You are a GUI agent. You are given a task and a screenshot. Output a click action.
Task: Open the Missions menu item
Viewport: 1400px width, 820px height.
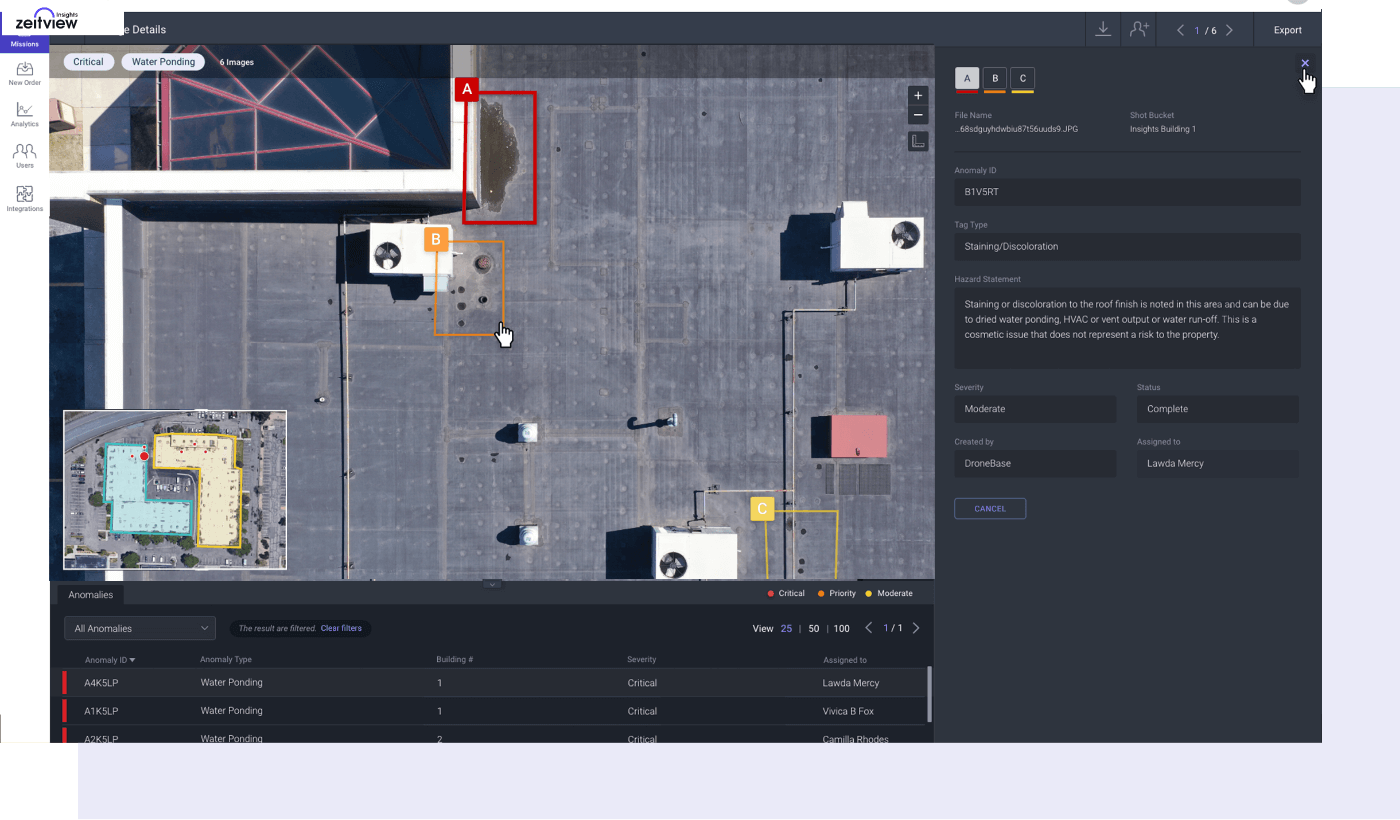(24, 44)
